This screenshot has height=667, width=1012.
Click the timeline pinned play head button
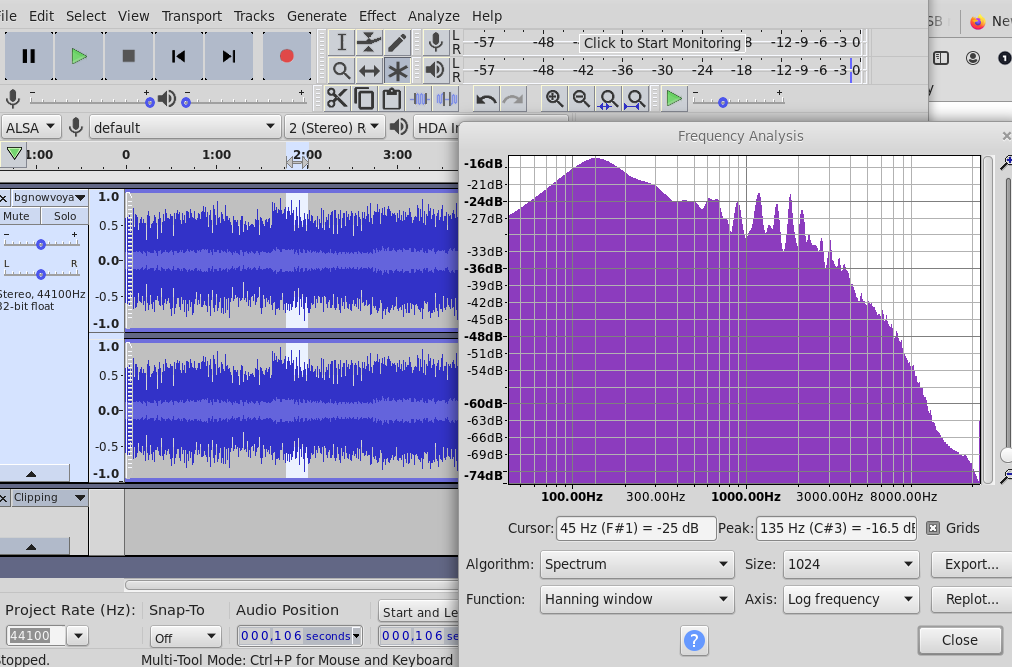point(14,154)
